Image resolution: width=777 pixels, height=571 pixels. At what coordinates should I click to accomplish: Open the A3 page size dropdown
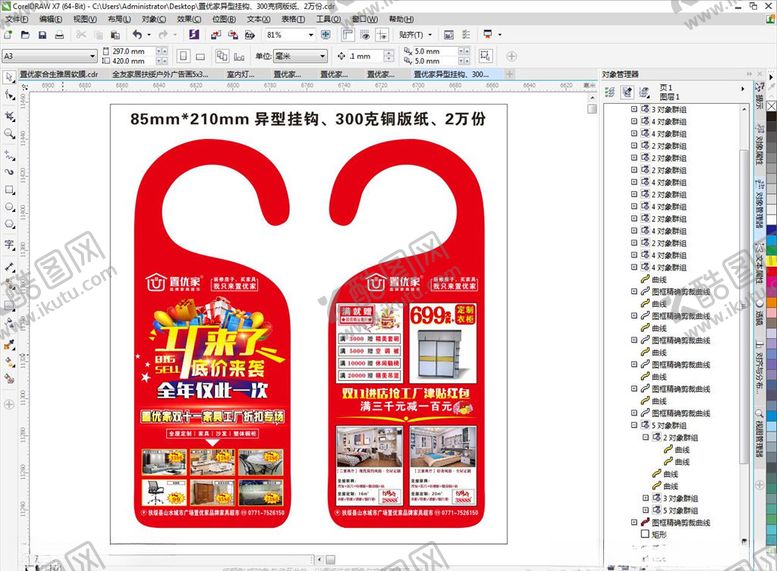[93, 56]
